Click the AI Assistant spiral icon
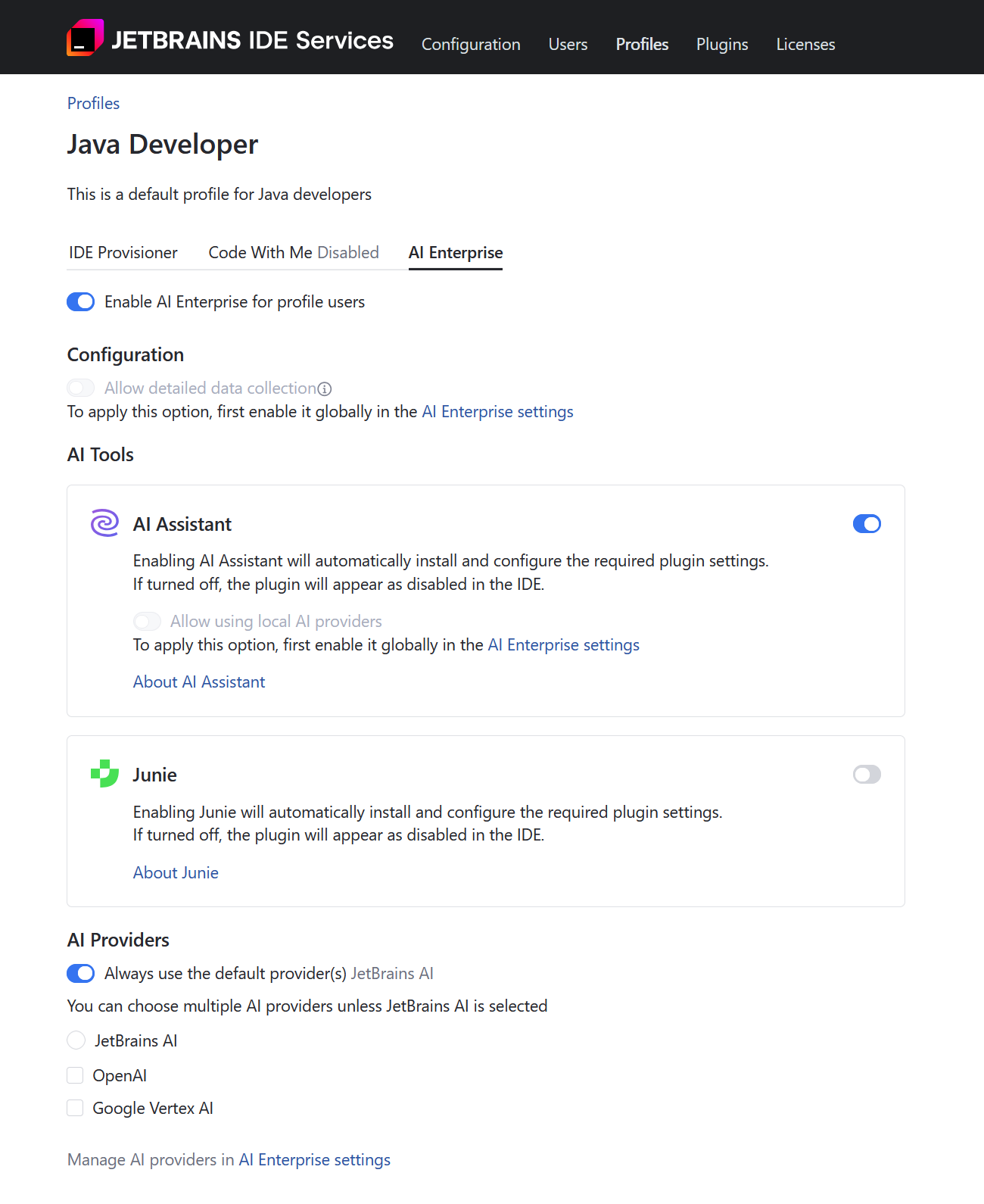984x1204 pixels. coord(104,522)
